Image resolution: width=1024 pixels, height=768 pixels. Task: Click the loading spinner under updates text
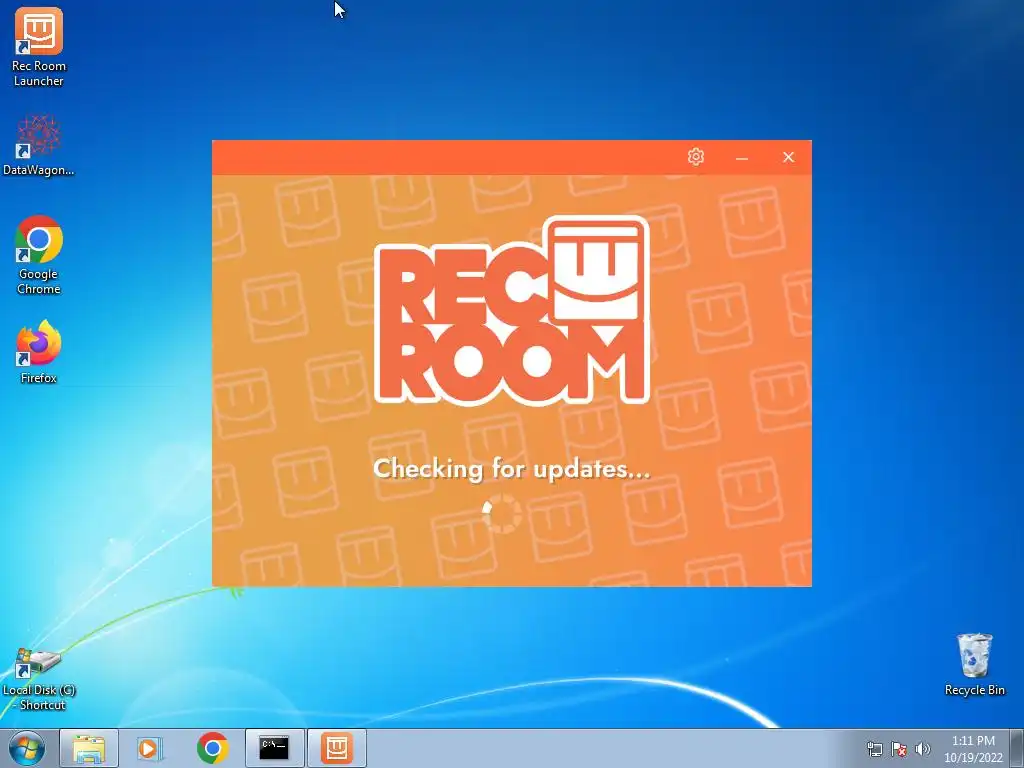(x=502, y=513)
